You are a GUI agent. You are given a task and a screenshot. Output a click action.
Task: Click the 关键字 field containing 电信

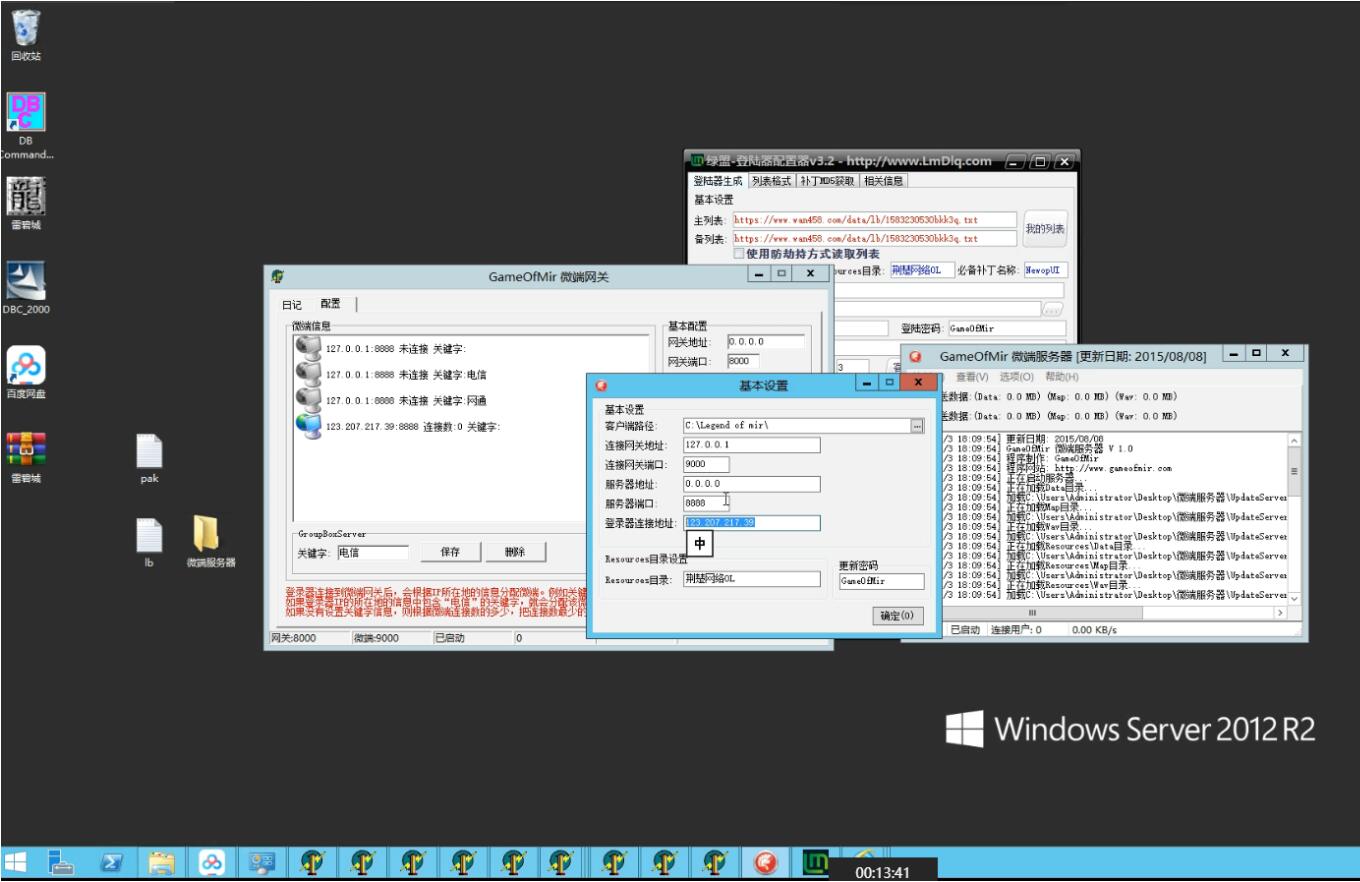coord(372,552)
